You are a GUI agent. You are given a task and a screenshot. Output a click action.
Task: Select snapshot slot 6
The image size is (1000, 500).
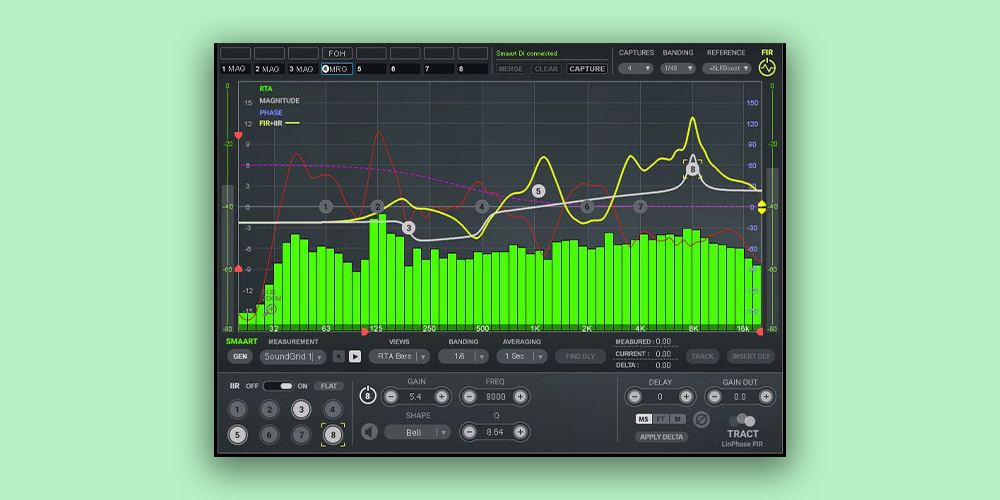pos(405,69)
